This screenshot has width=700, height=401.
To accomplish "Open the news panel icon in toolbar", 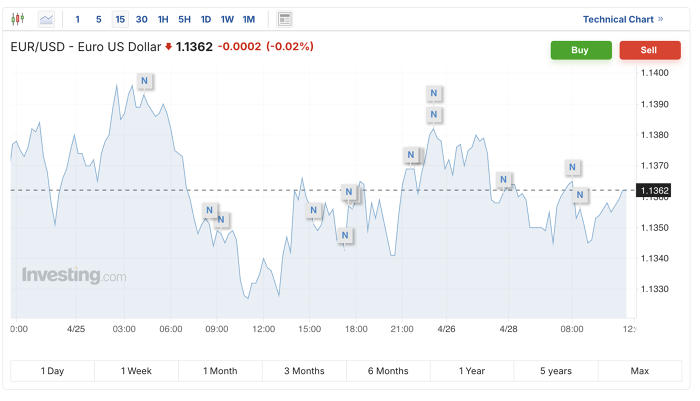I will 284,19.
